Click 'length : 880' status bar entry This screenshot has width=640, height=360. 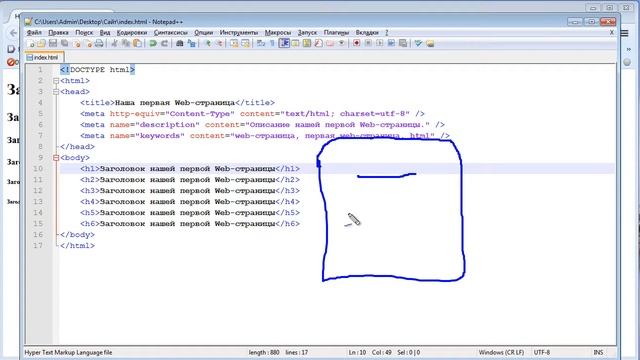pyautogui.click(x=264, y=352)
